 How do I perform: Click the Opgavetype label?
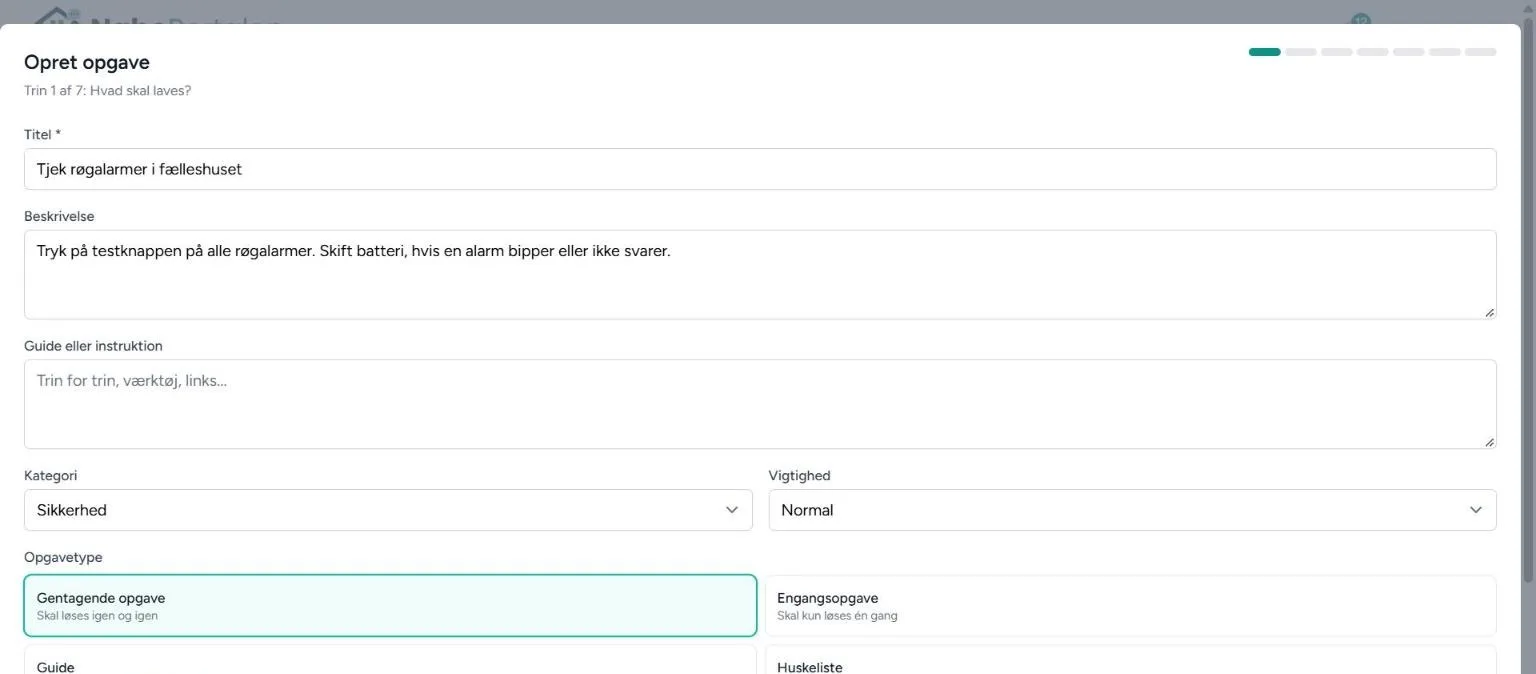[x=63, y=557]
